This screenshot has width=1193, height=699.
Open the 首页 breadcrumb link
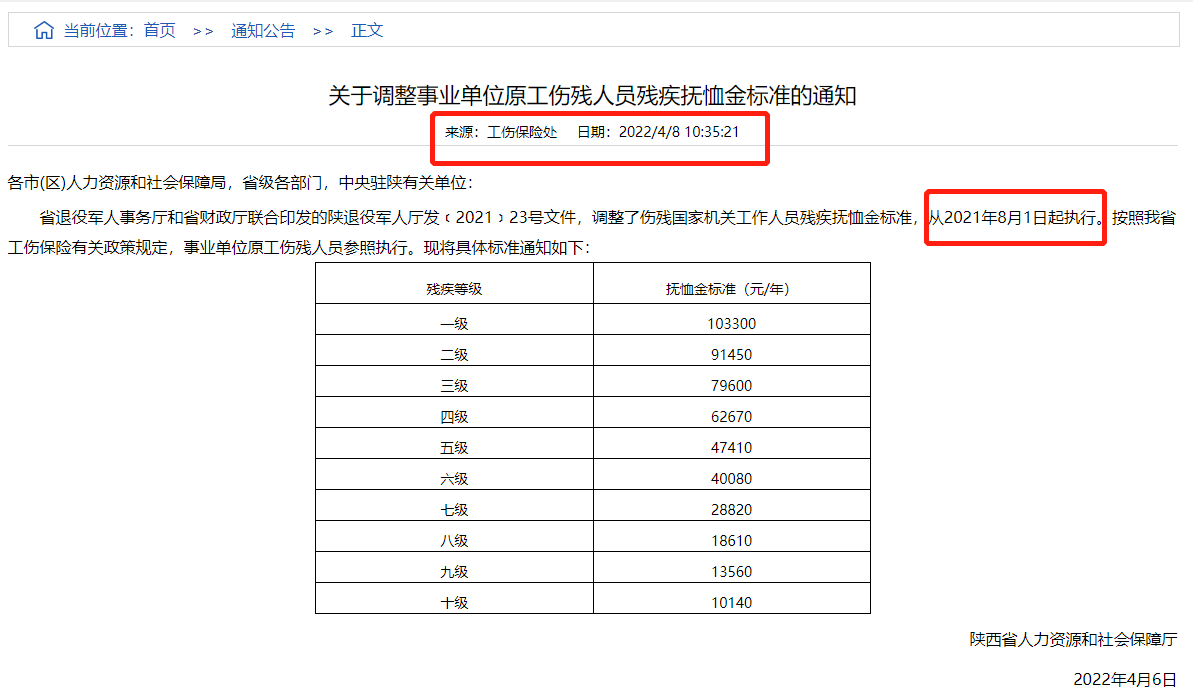point(160,30)
